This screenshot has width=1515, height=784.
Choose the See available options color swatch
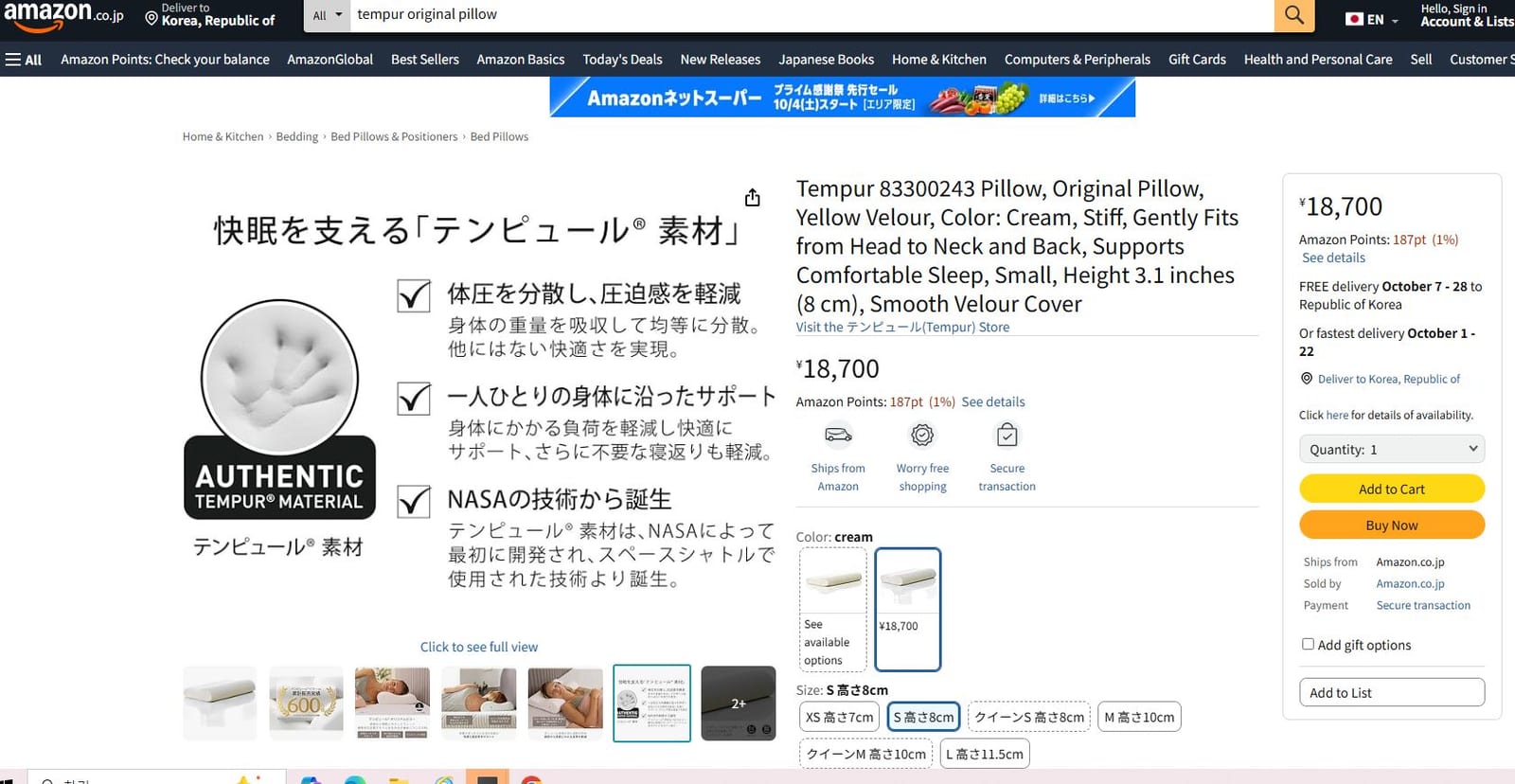[x=833, y=610]
